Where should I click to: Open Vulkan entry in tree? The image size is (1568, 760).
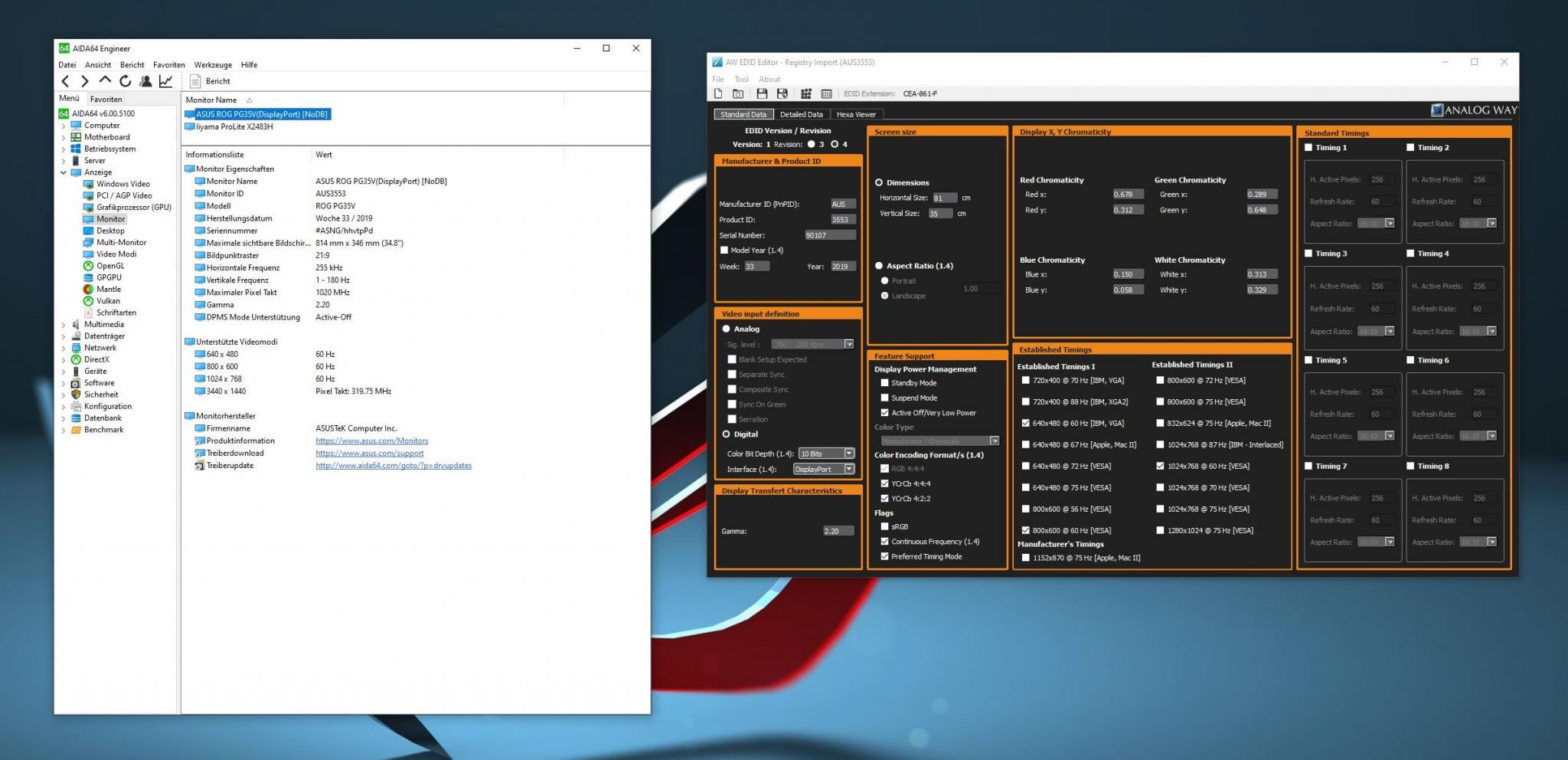108,301
